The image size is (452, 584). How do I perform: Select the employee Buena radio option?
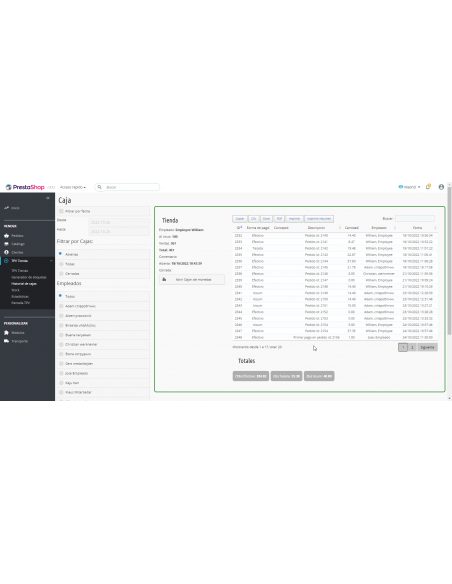[x=61, y=334]
